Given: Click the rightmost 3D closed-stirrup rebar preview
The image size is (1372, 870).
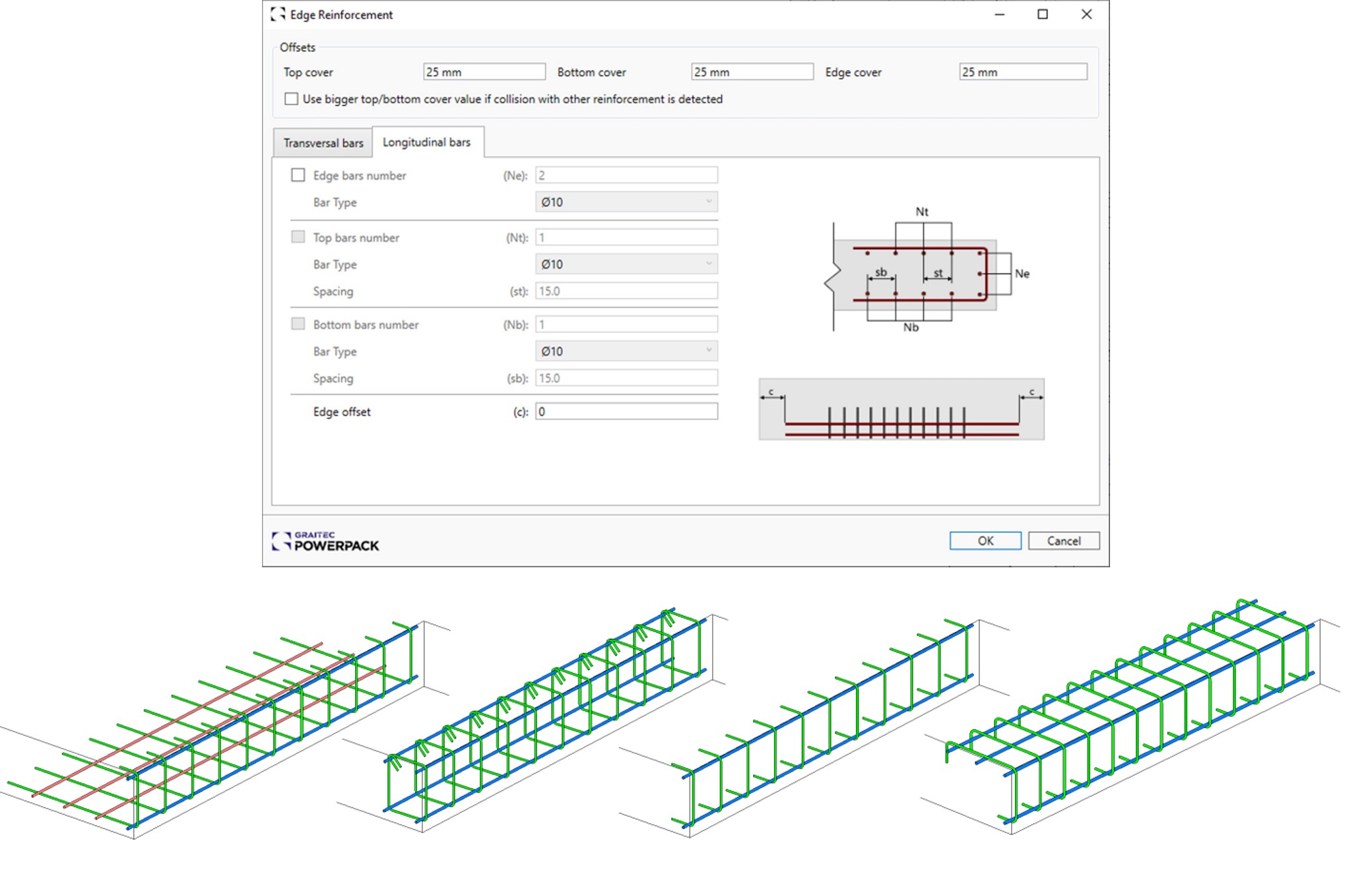Looking at the screenshot, I should tap(1128, 712).
